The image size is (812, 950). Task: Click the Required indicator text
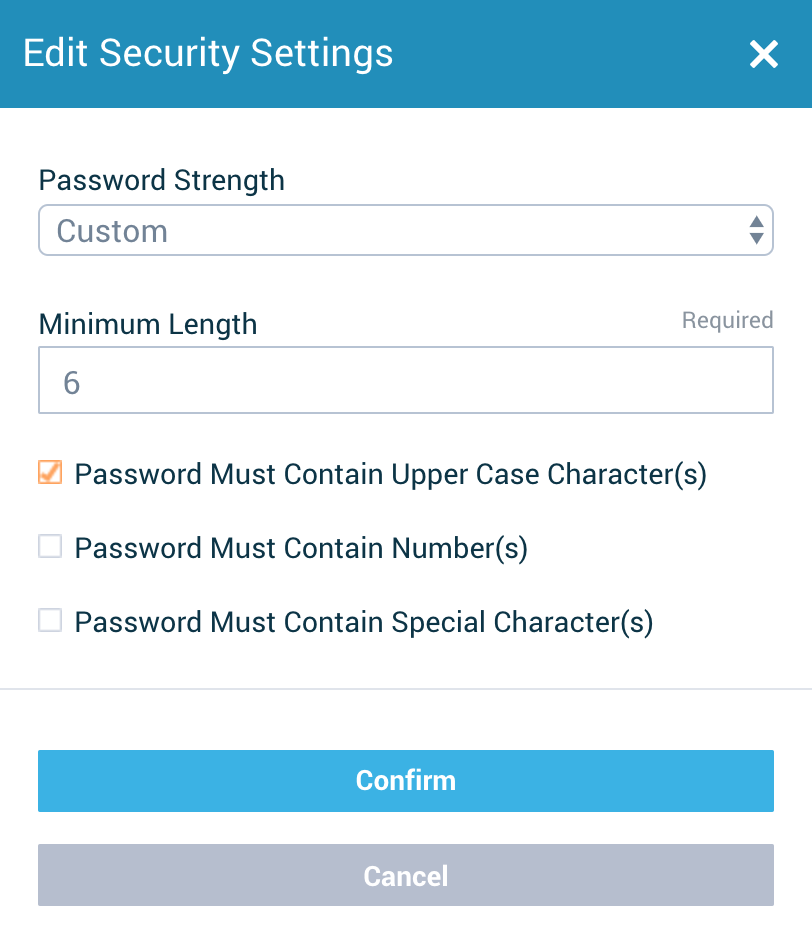click(x=727, y=320)
